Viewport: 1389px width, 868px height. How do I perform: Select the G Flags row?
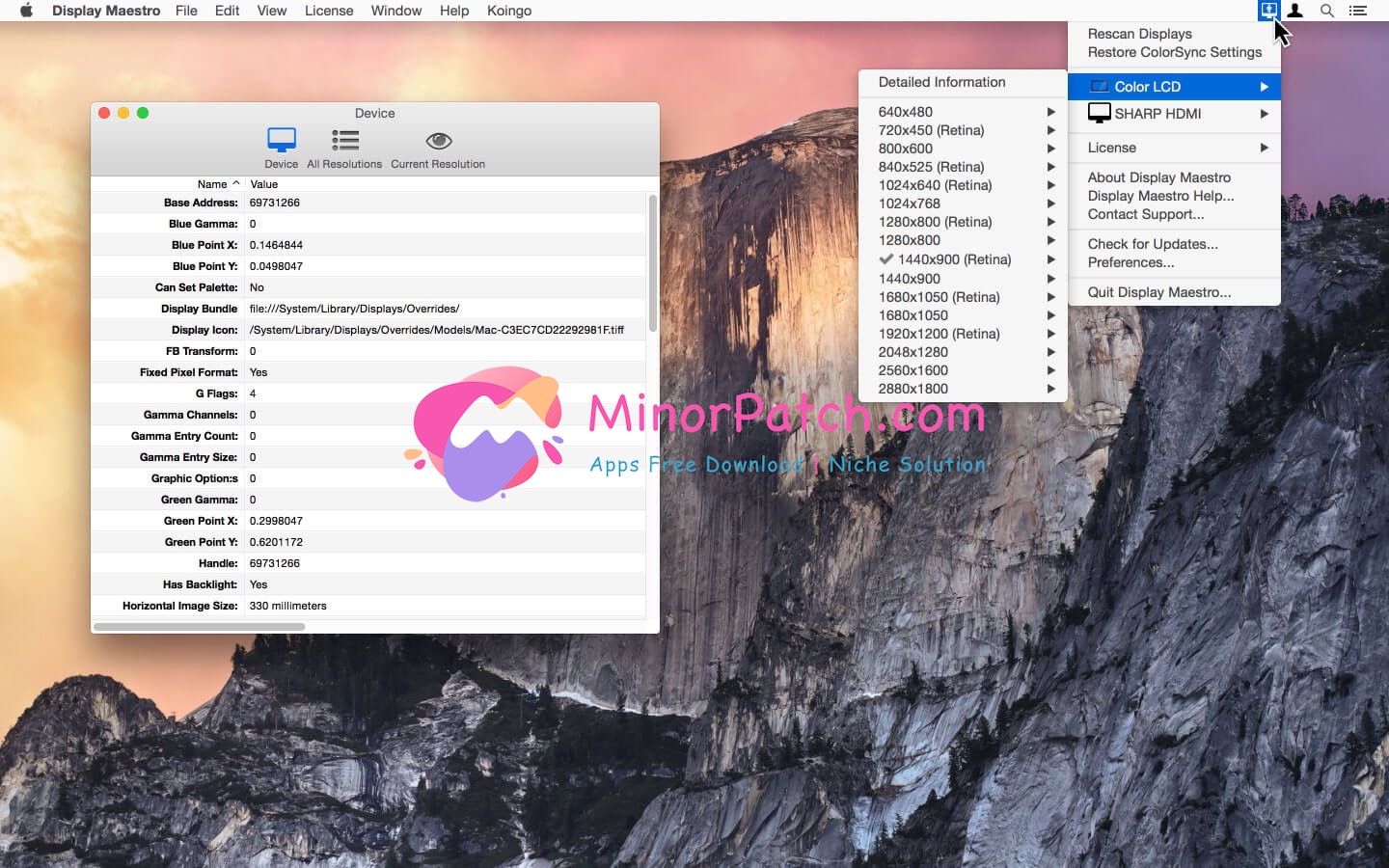tap(368, 393)
